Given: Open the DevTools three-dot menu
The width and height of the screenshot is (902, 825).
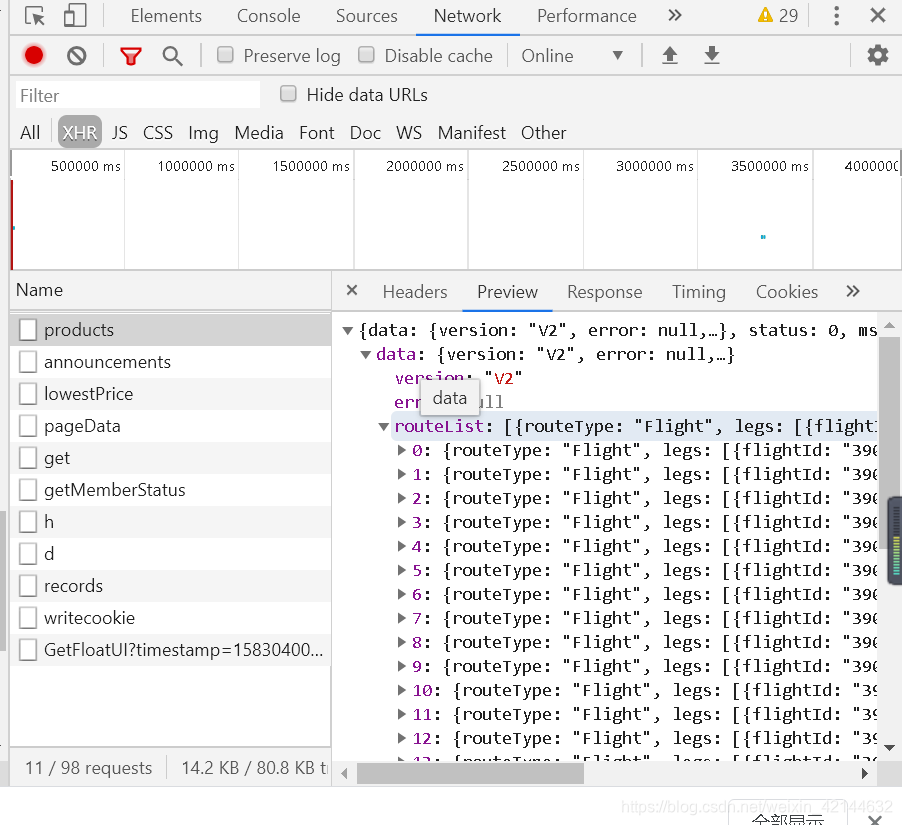Looking at the screenshot, I should pyautogui.click(x=836, y=16).
